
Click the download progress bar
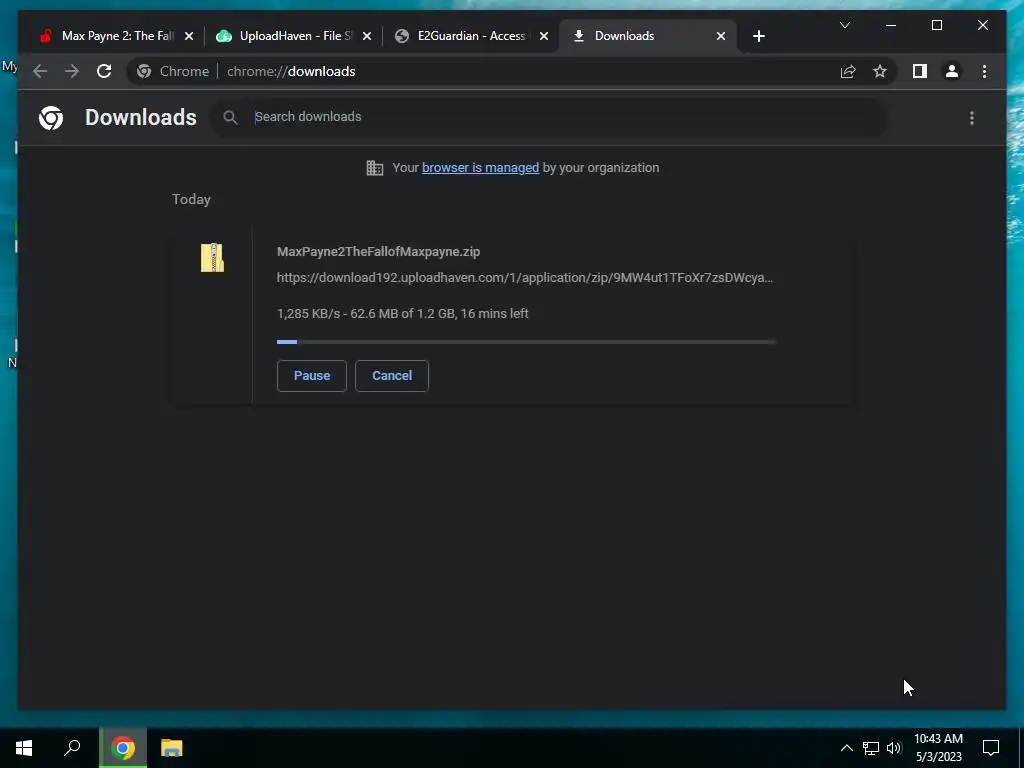pyautogui.click(x=526, y=342)
